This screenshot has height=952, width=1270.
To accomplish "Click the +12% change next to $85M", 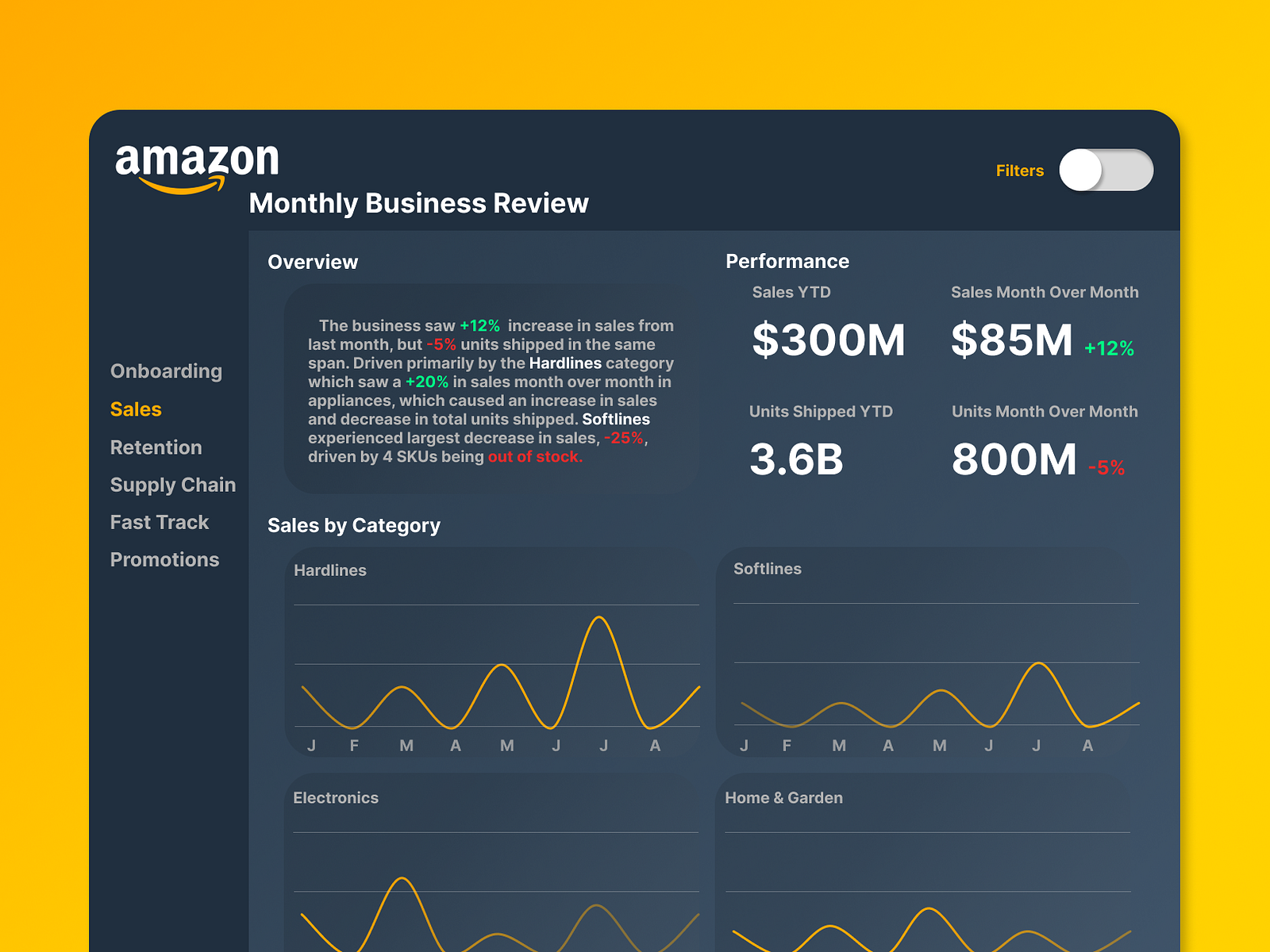I will [x=1109, y=348].
